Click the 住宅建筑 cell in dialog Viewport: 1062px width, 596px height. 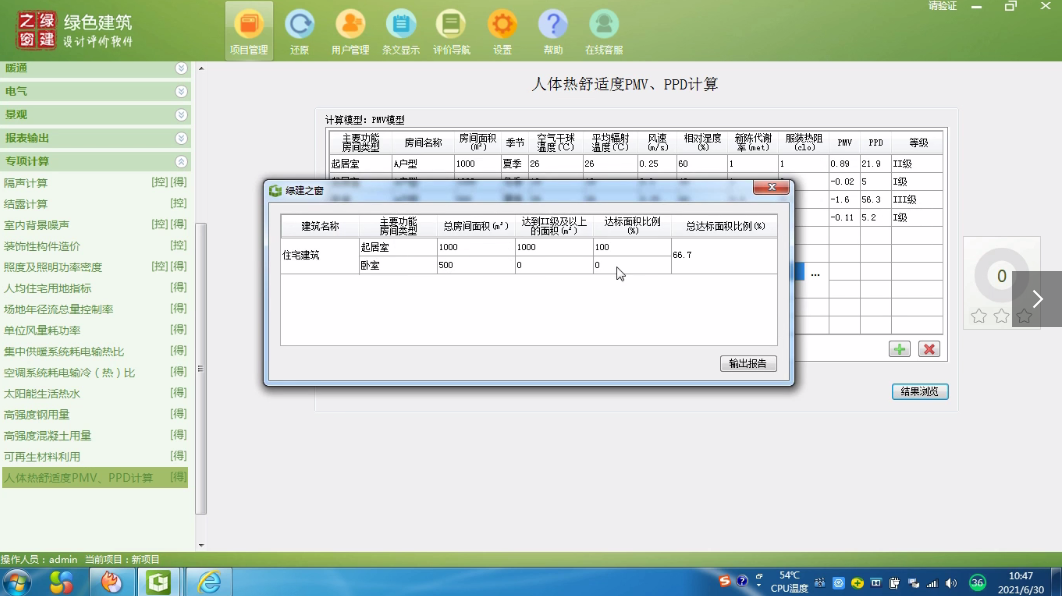pos(320,255)
